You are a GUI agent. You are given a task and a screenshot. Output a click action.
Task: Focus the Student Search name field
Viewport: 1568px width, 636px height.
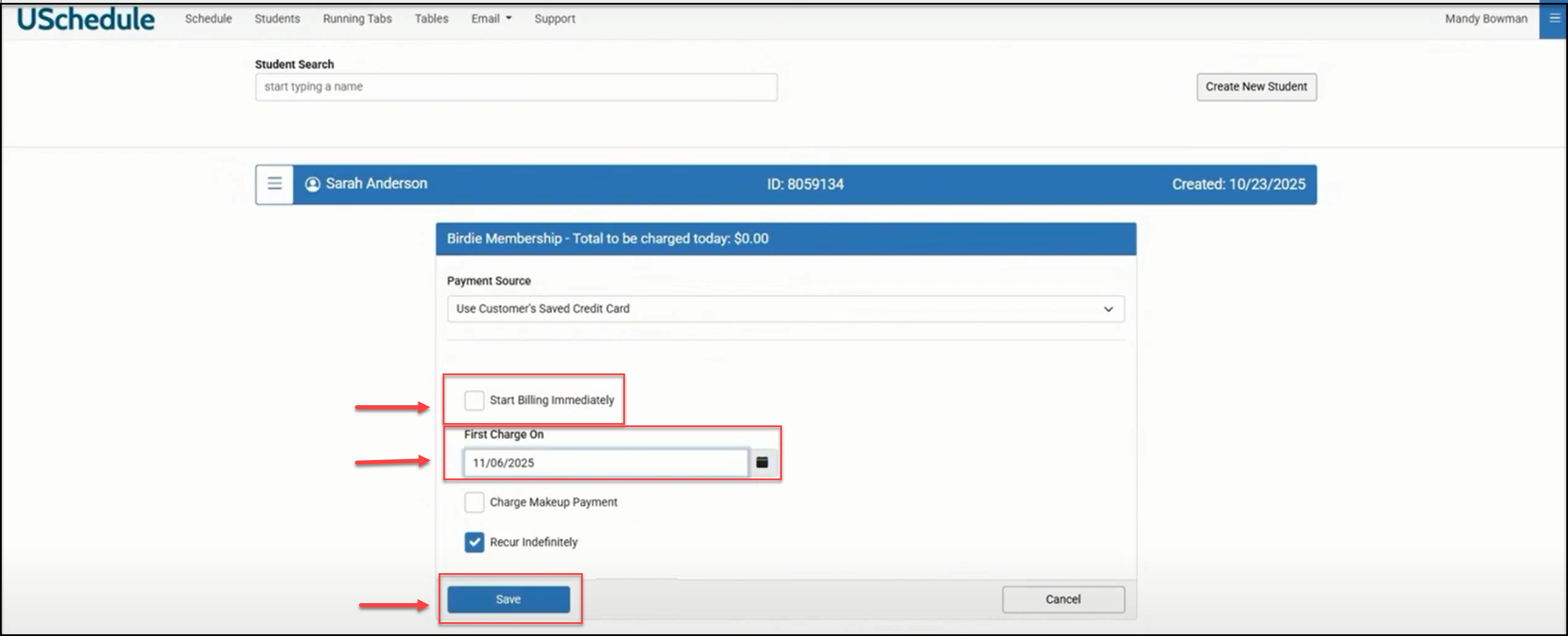click(x=515, y=87)
